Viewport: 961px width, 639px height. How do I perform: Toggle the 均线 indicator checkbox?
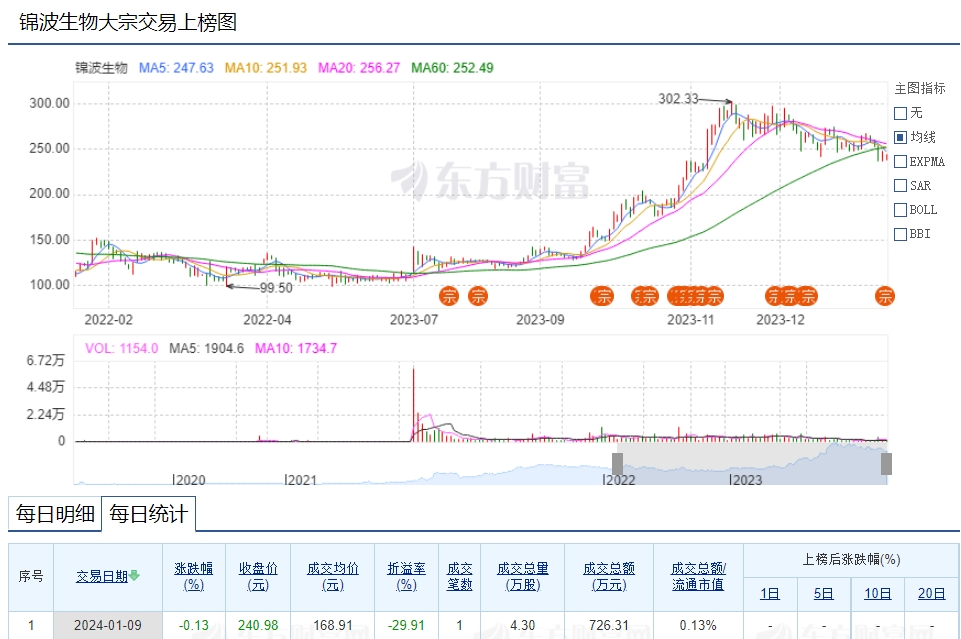(900, 137)
